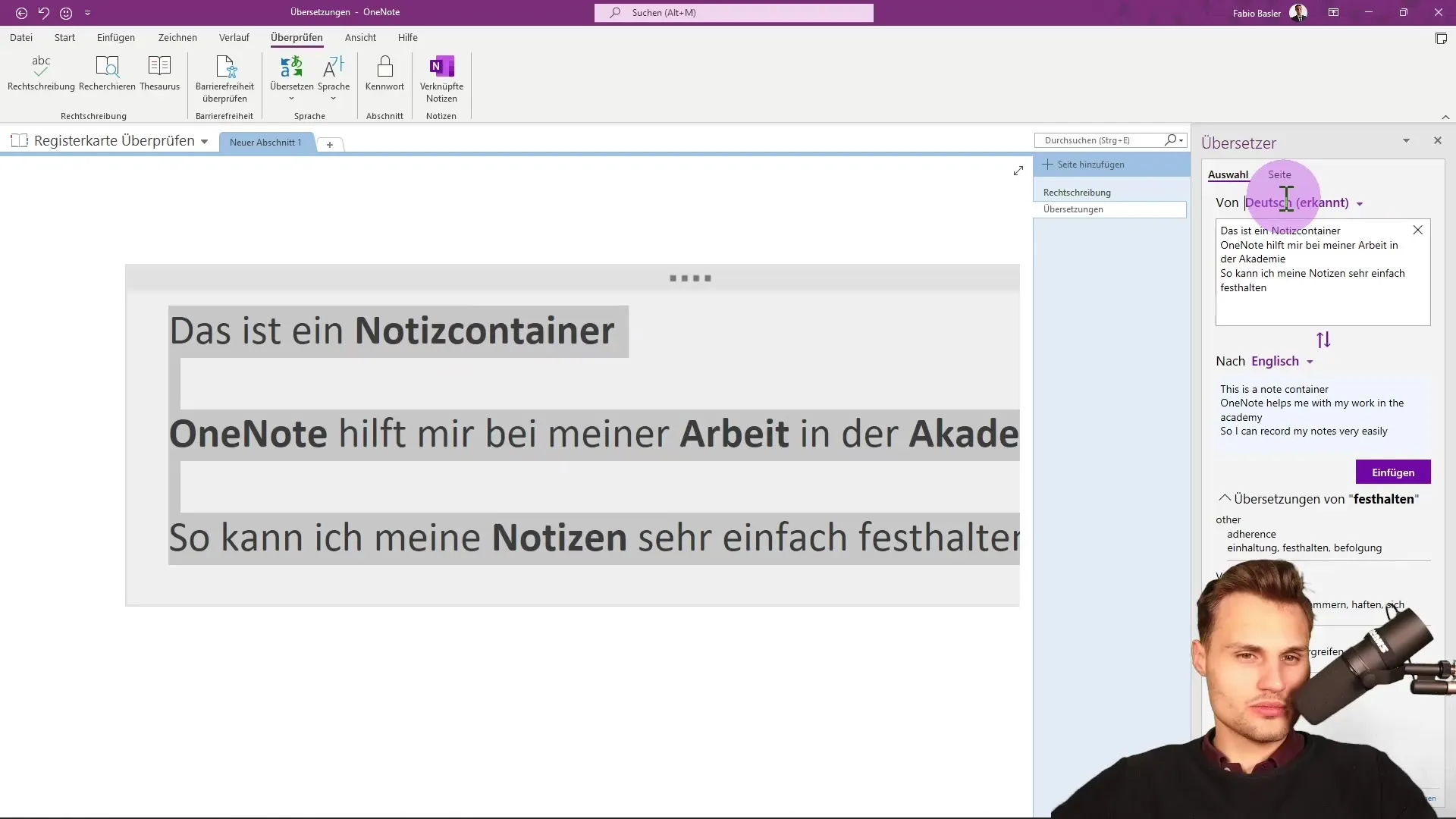Switch to the Einfügen ribbon tab
Viewport: 1456px width, 819px height.
pos(116,37)
